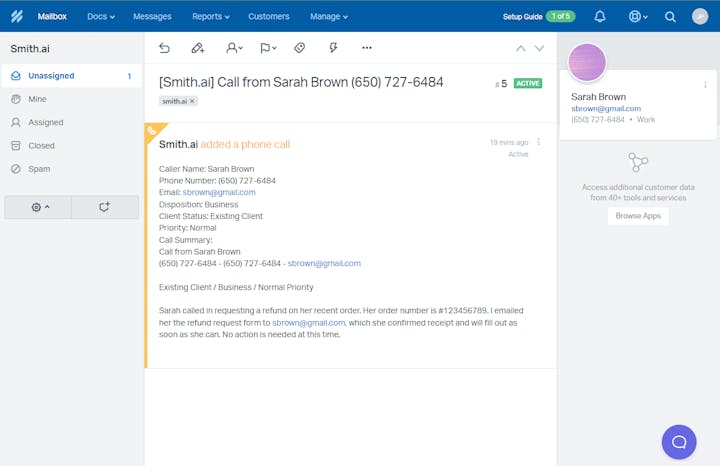Open notifications bell icon
The width and height of the screenshot is (720, 466).
tap(600, 17)
